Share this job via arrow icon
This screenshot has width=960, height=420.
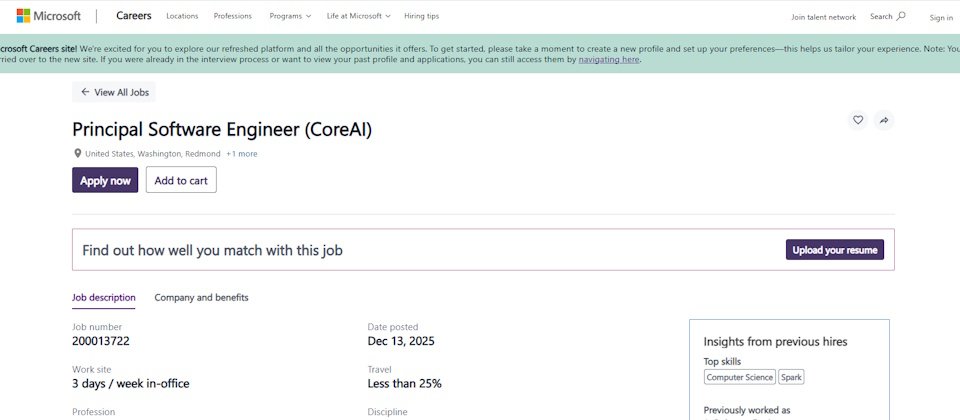[884, 120]
